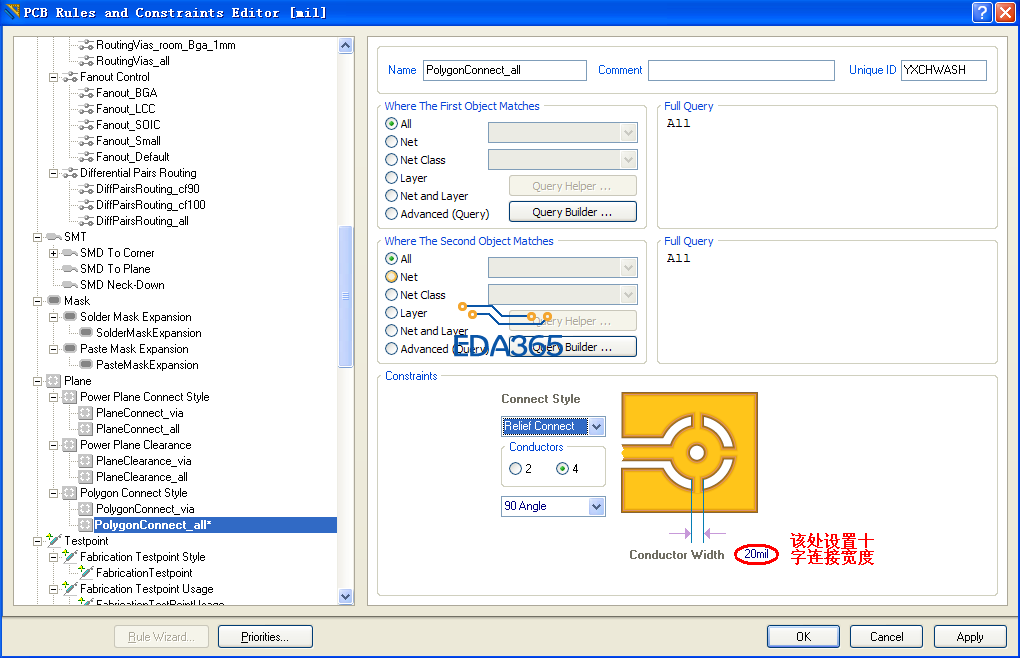Edit the rule Name field
Image resolution: width=1020 pixels, height=658 pixels.
pos(505,70)
